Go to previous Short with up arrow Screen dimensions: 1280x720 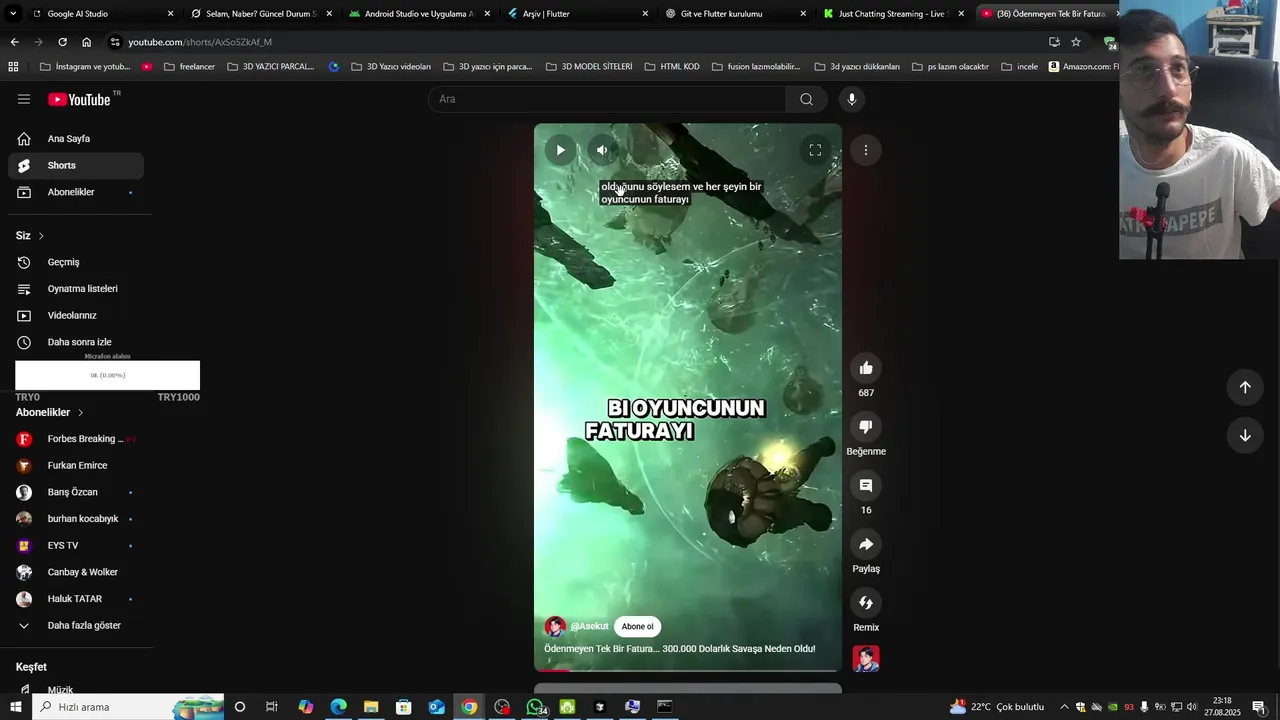coord(1245,387)
